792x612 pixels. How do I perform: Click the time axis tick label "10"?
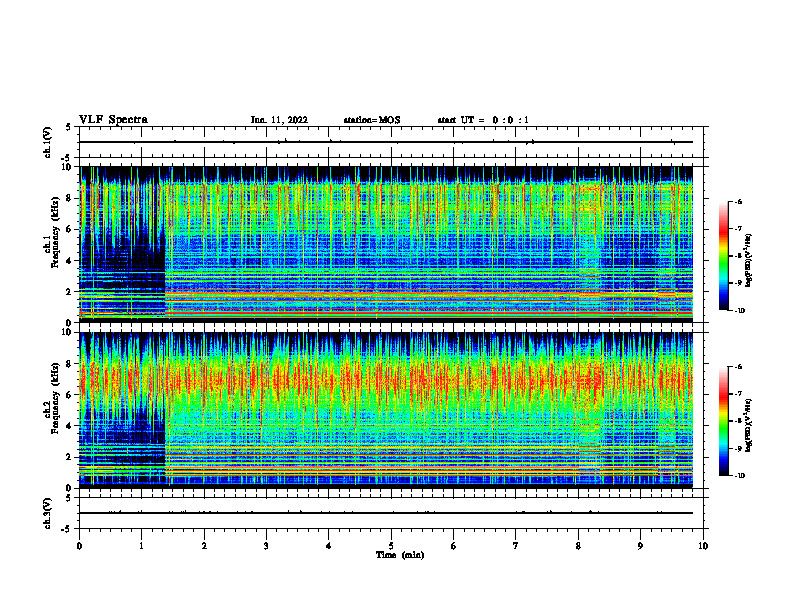point(703,546)
